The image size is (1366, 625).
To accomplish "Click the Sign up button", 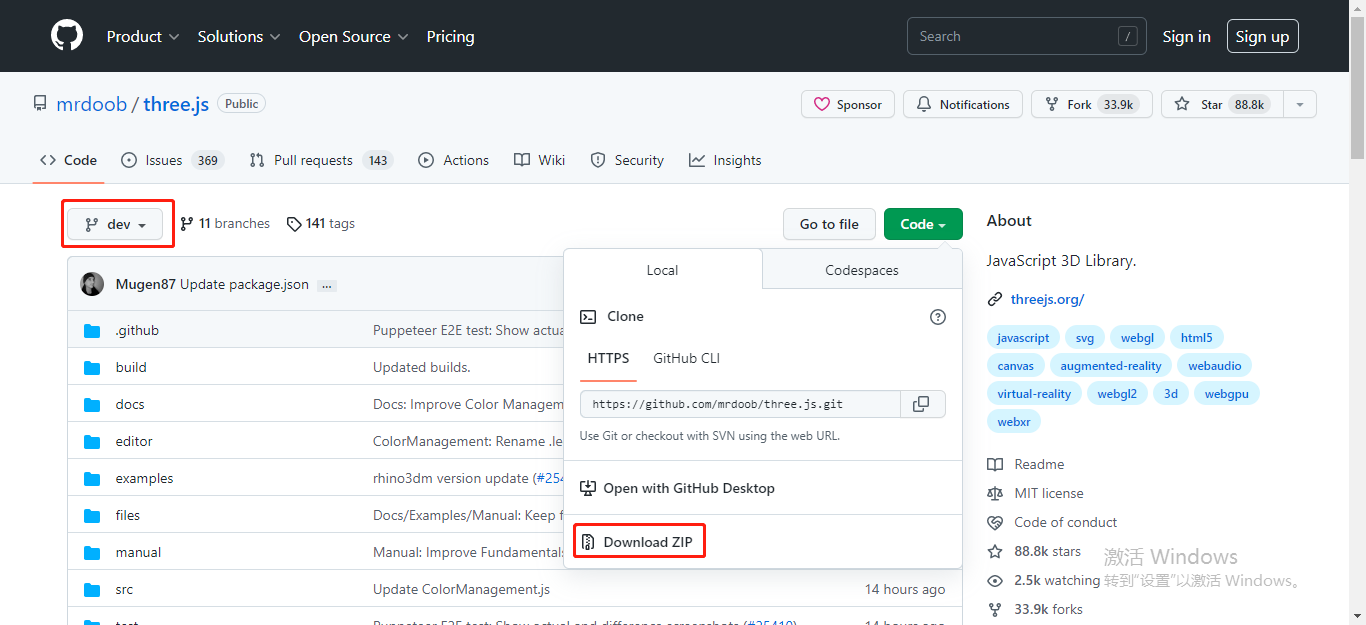I will (x=1262, y=36).
